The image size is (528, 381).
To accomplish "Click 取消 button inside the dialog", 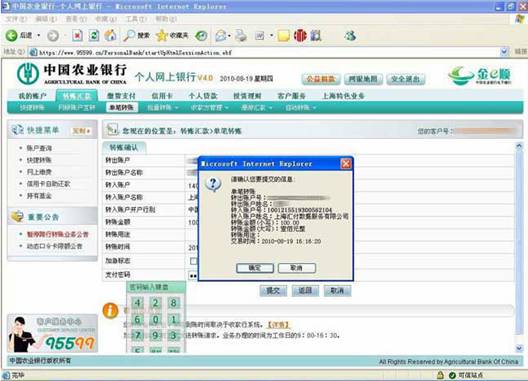I will [x=297, y=268].
